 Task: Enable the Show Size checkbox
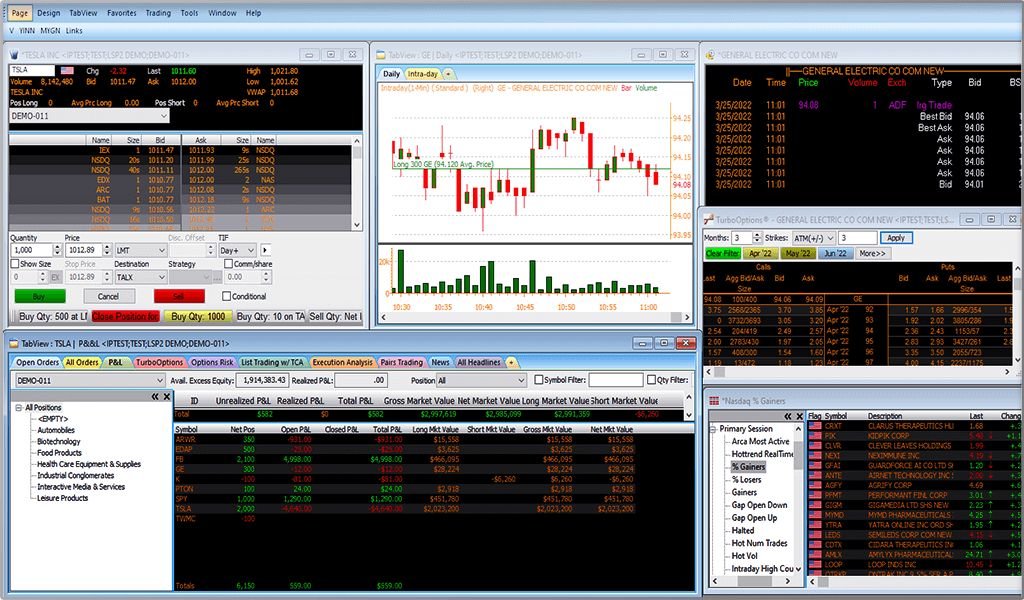[x=15, y=263]
